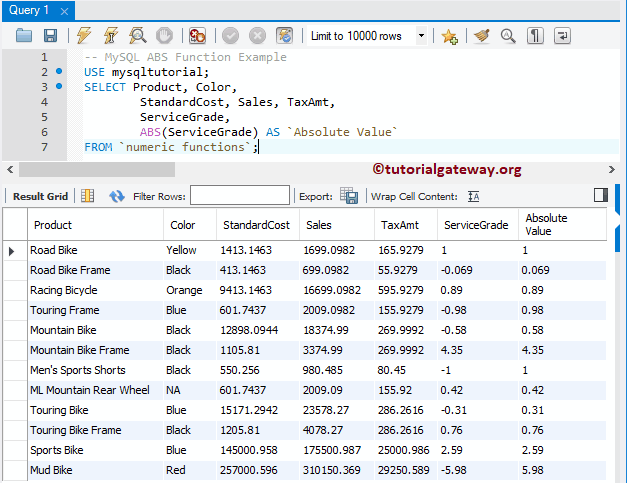Open the Find magnifying glass tool
Viewport: 627px width, 483px height.
pyautogui.click(x=508, y=36)
